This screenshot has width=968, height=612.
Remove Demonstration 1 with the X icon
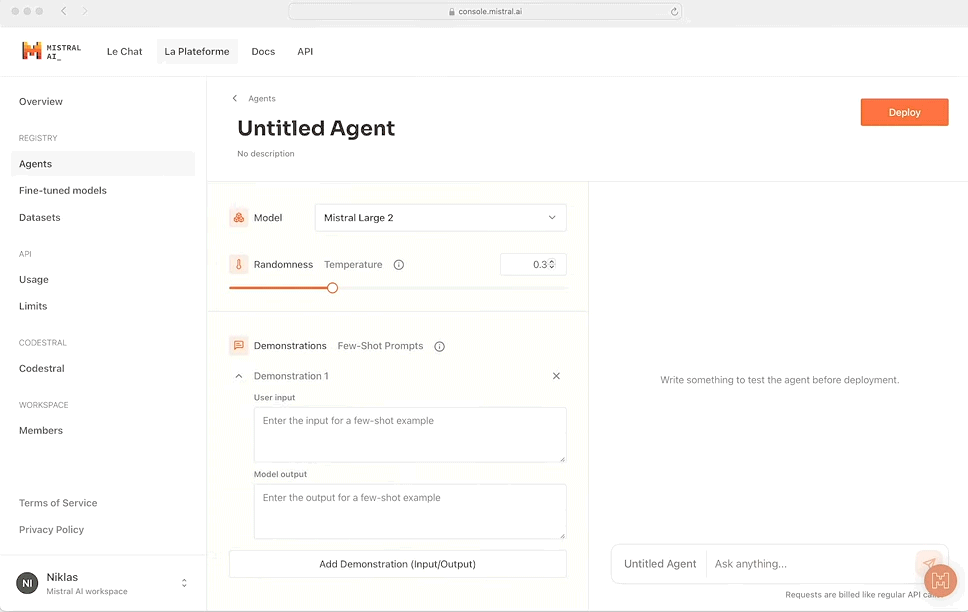(556, 376)
